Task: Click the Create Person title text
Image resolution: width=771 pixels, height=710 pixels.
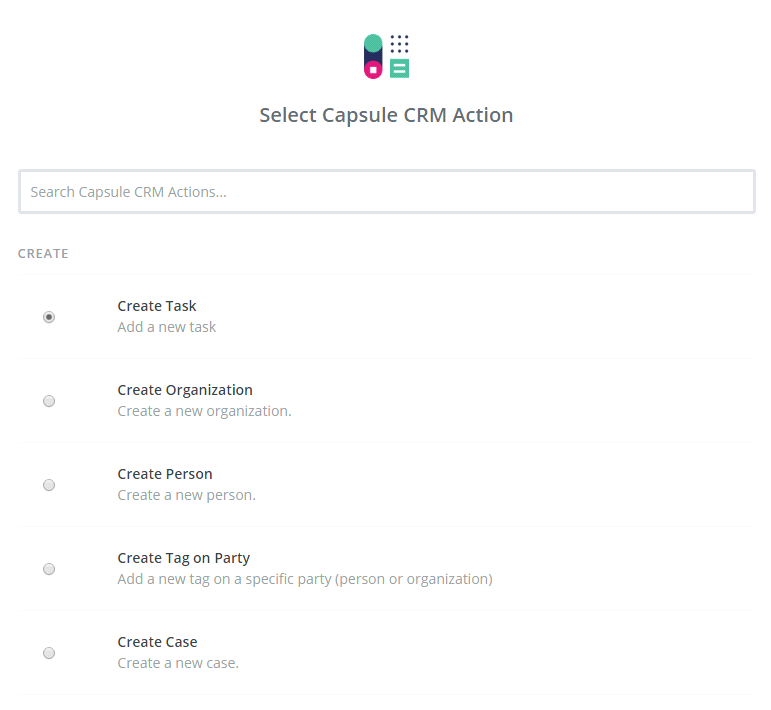Action: pyautogui.click(x=165, y=474)
